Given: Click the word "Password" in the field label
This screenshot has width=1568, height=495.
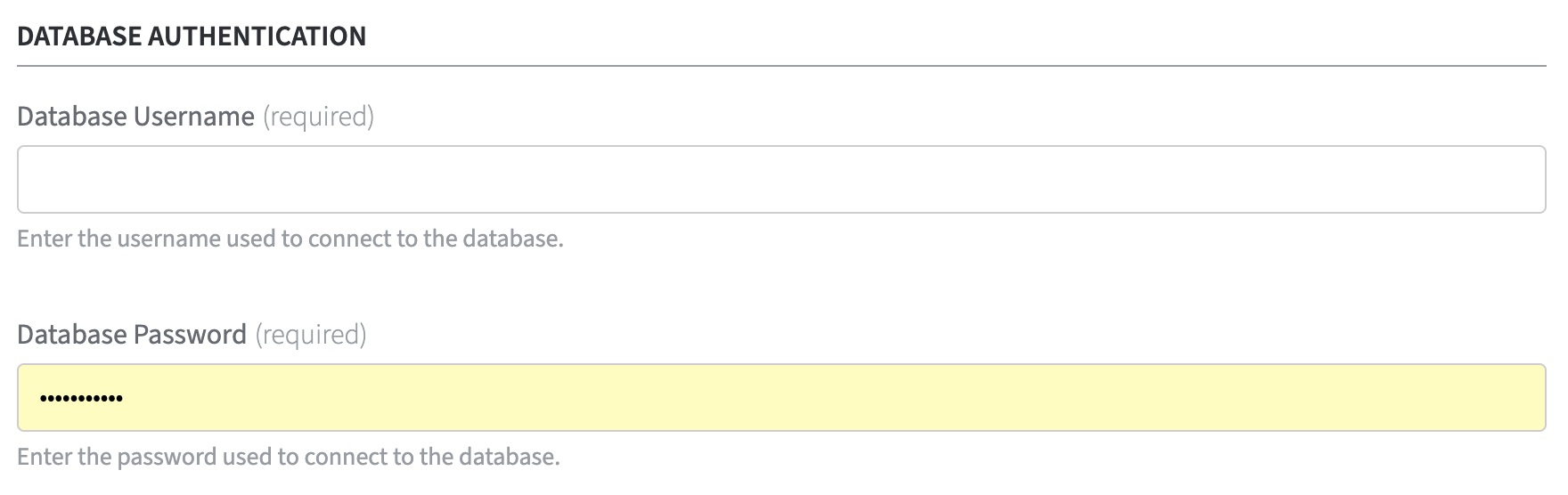Looking at the screenshot, I should 190,335.
